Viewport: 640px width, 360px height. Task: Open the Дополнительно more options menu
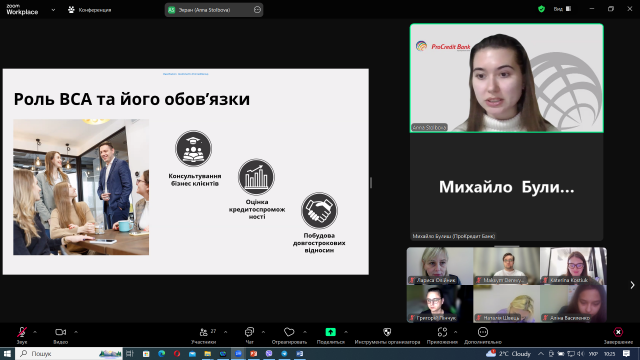click(x=483, y=335)
